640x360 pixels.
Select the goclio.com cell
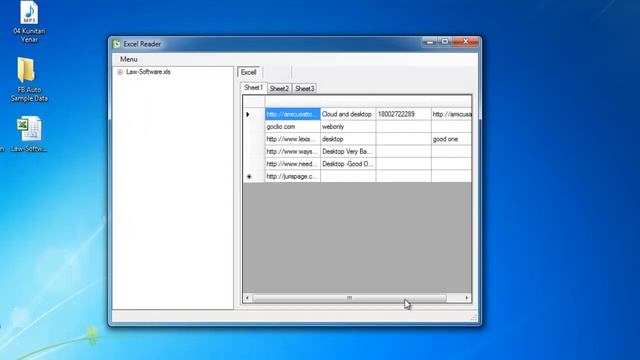(x=293, y=127)
